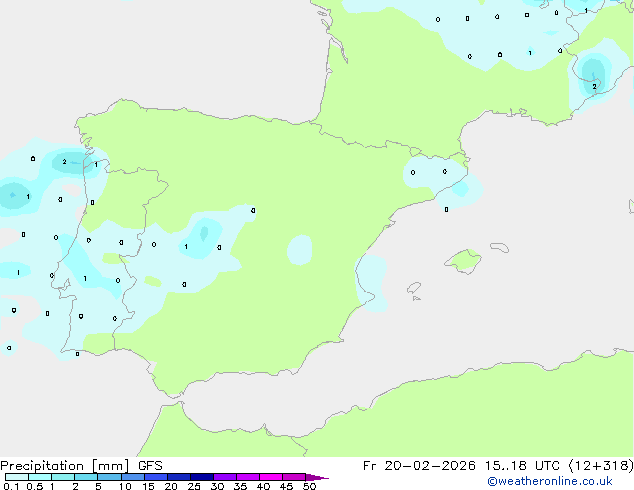Select the GFS model label

(150, 465)
